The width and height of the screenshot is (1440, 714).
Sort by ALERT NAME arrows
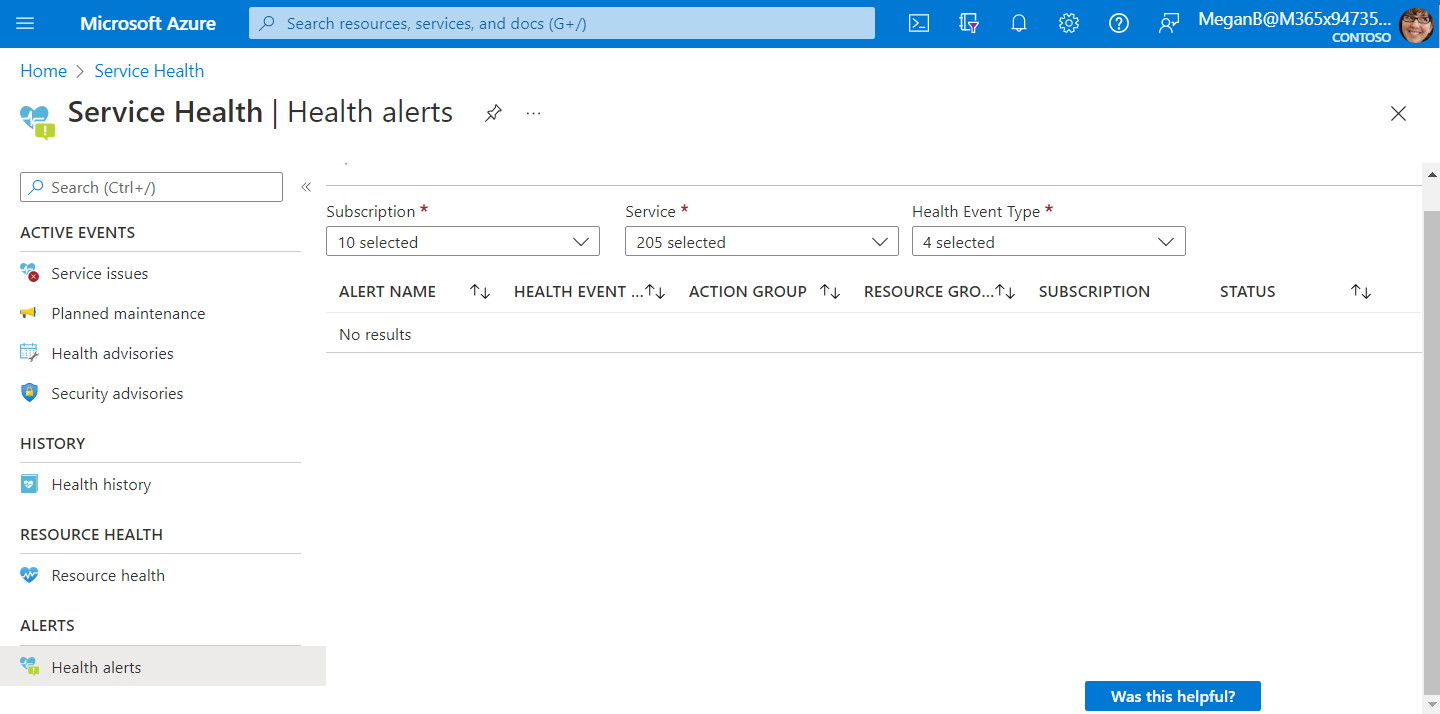tap(480, 292)
